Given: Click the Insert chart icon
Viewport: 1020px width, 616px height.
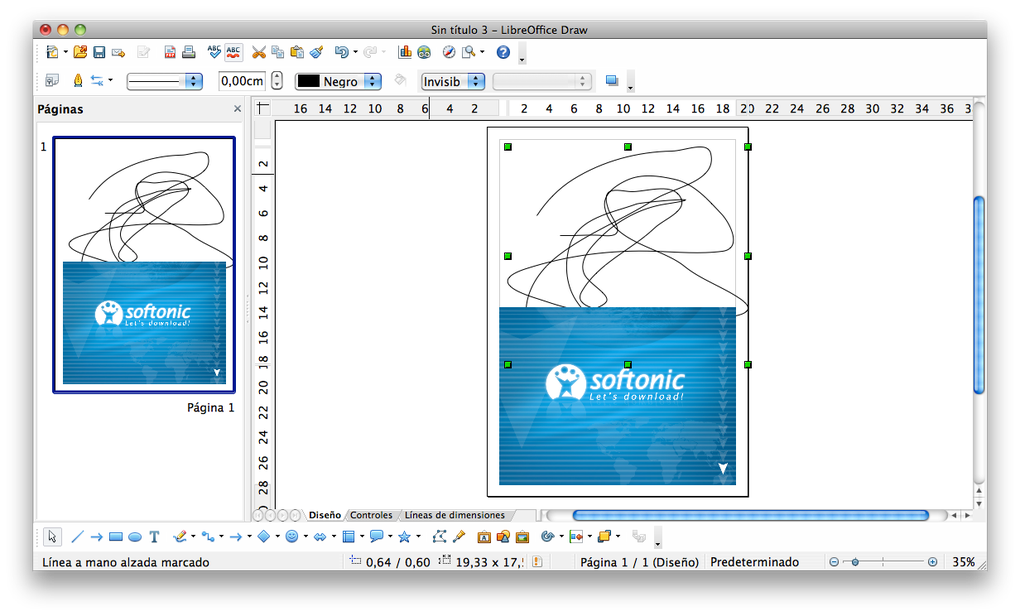Looking at the screenshot, I should click(405, 52).
